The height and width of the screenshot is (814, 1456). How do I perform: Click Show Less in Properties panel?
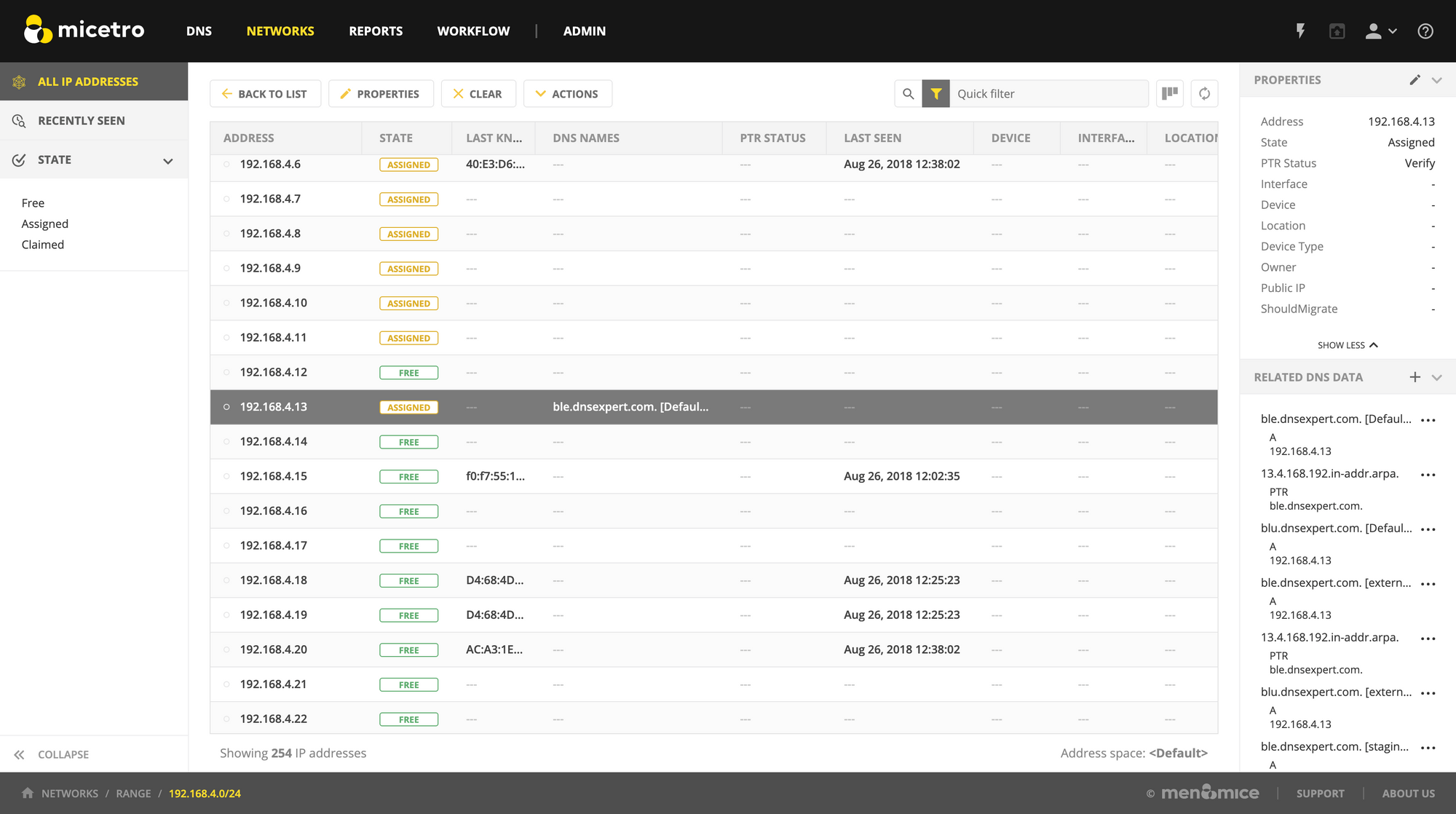pos(1348,345)
